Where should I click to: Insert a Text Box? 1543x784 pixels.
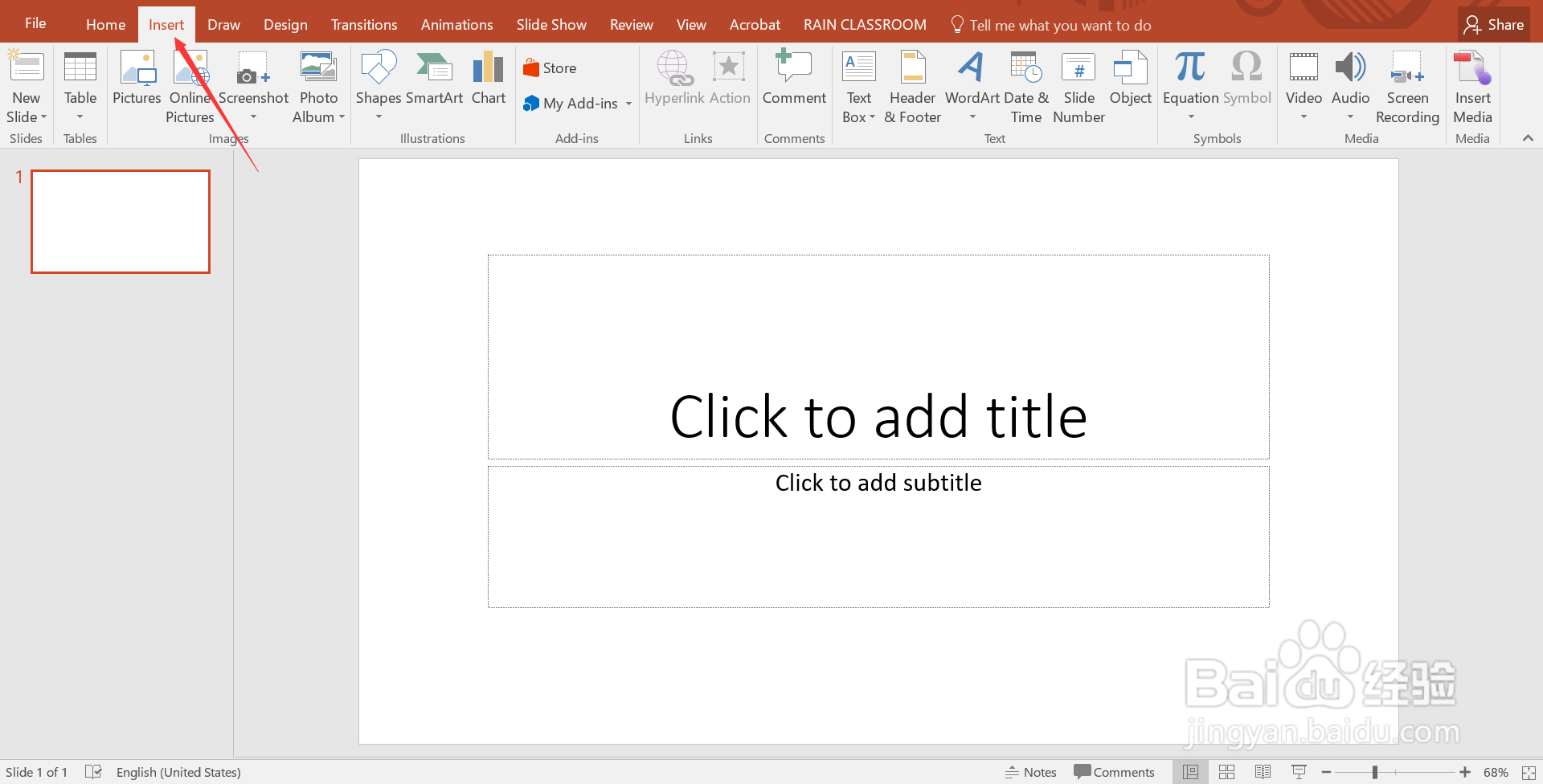coord(858,86)
